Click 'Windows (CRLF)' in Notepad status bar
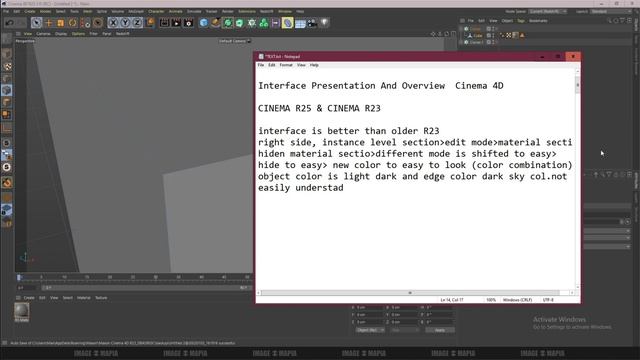640x360 pixels. pos(517,300)
